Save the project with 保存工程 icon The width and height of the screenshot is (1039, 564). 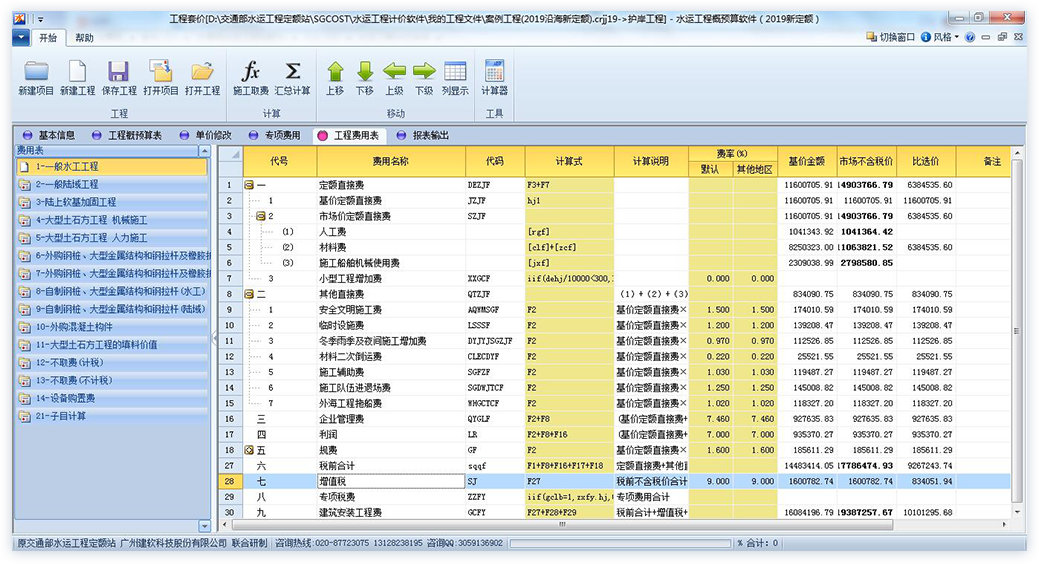pos(119,71)
